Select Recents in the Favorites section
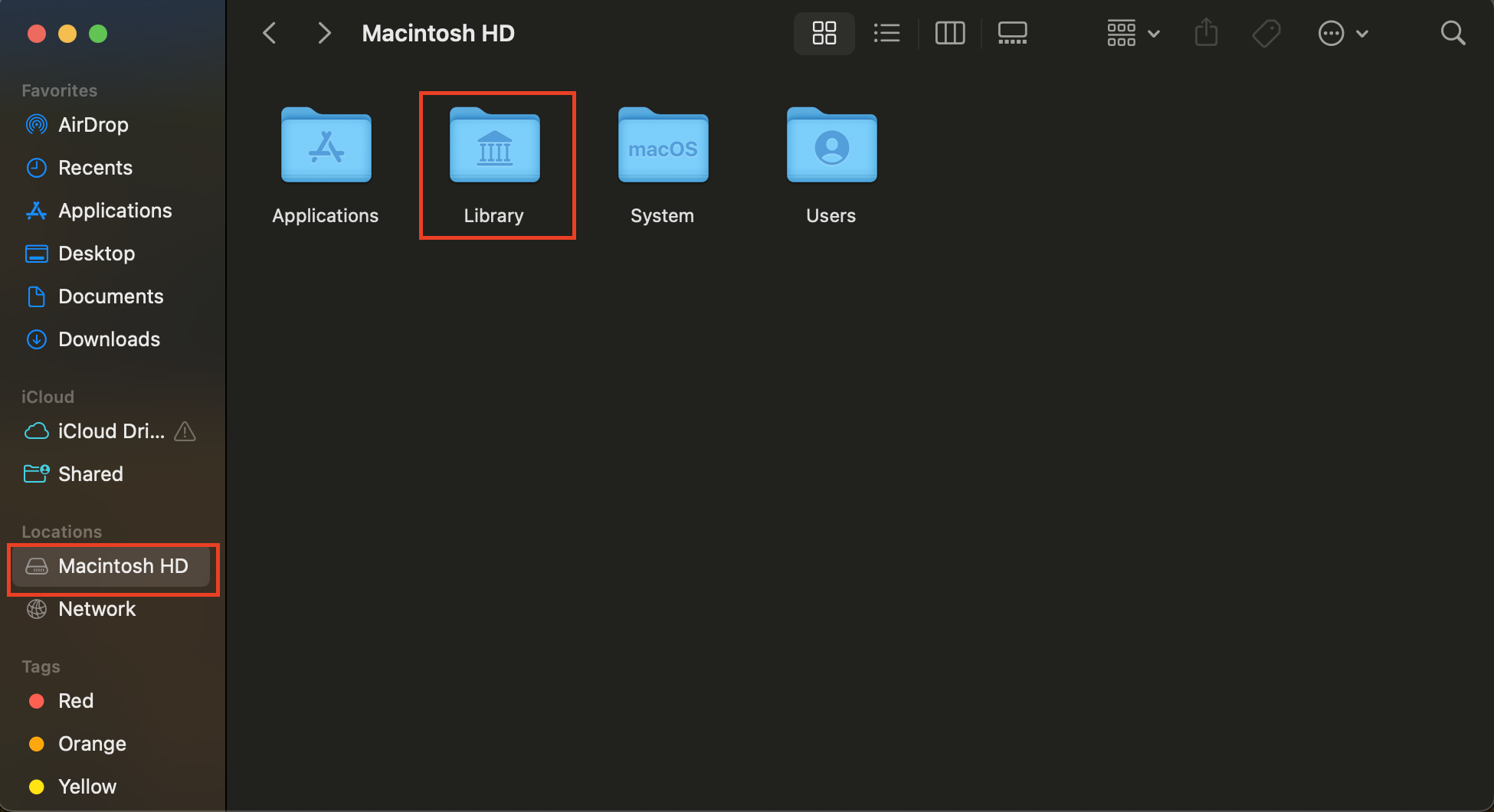Viewport: 1494px width, 812px height. tap(95, 167)
